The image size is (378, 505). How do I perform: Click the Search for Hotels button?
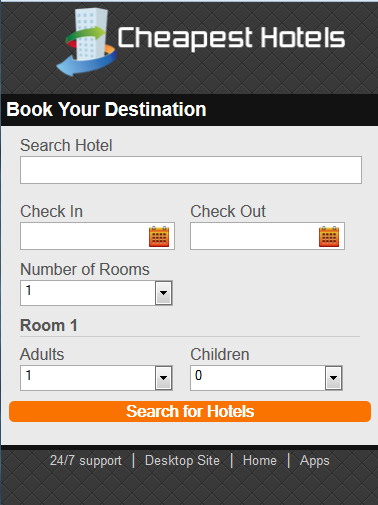coord(190,411)
